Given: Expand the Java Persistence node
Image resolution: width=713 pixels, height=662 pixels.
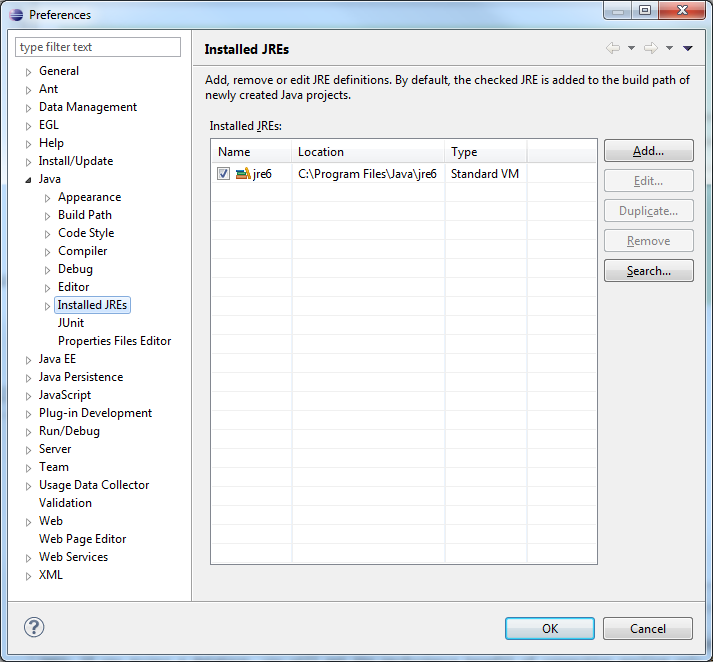Looking at the screenshot, I should pyautogui.click(x=28, y=378).
